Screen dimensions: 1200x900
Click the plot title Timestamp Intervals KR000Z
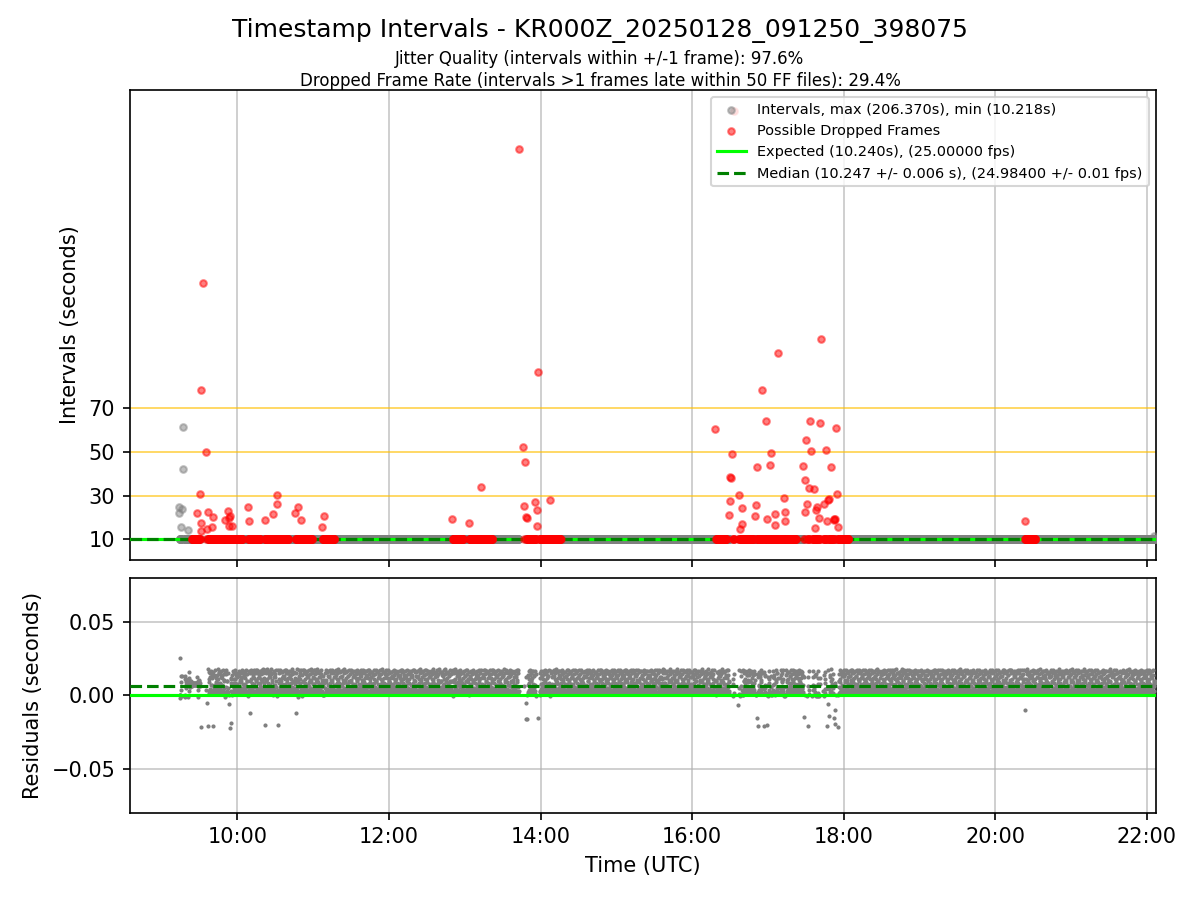pyautogui.click(x=599, y=29)
